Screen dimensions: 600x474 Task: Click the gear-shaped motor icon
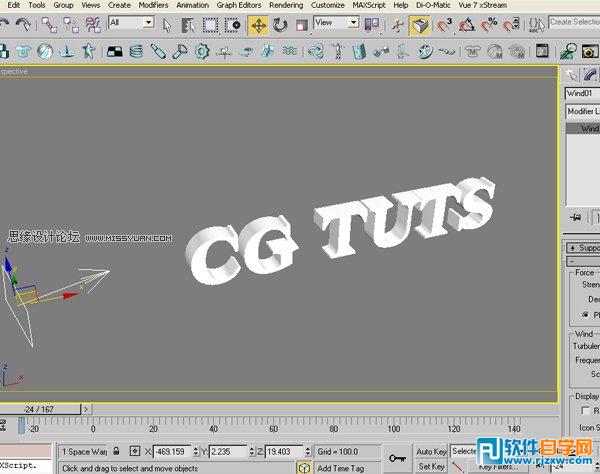pos(202,51)
